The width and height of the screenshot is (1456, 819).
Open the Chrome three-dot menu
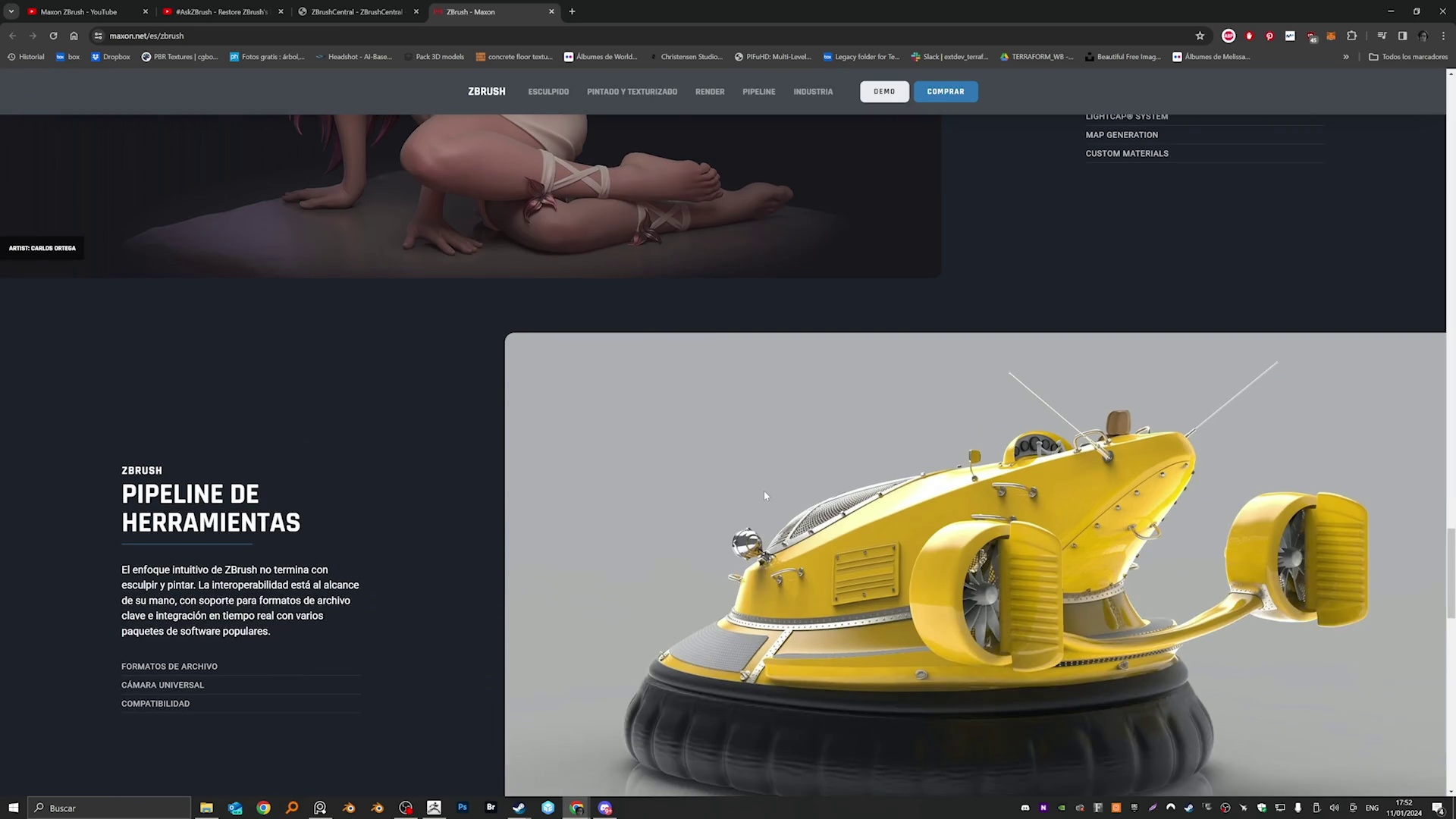click(1443, 36)
